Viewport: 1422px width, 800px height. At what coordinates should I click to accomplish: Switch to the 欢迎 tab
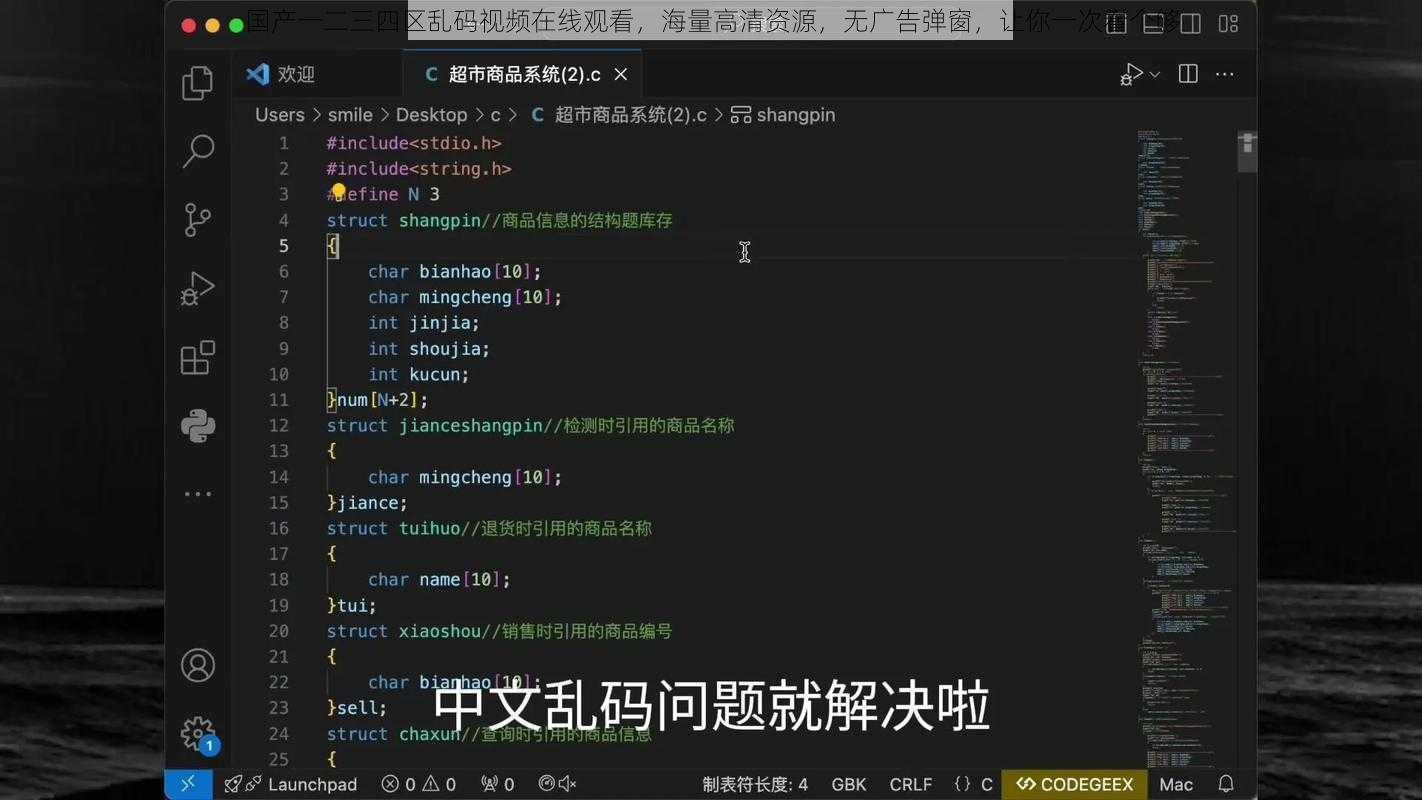[x=281, y=74]
